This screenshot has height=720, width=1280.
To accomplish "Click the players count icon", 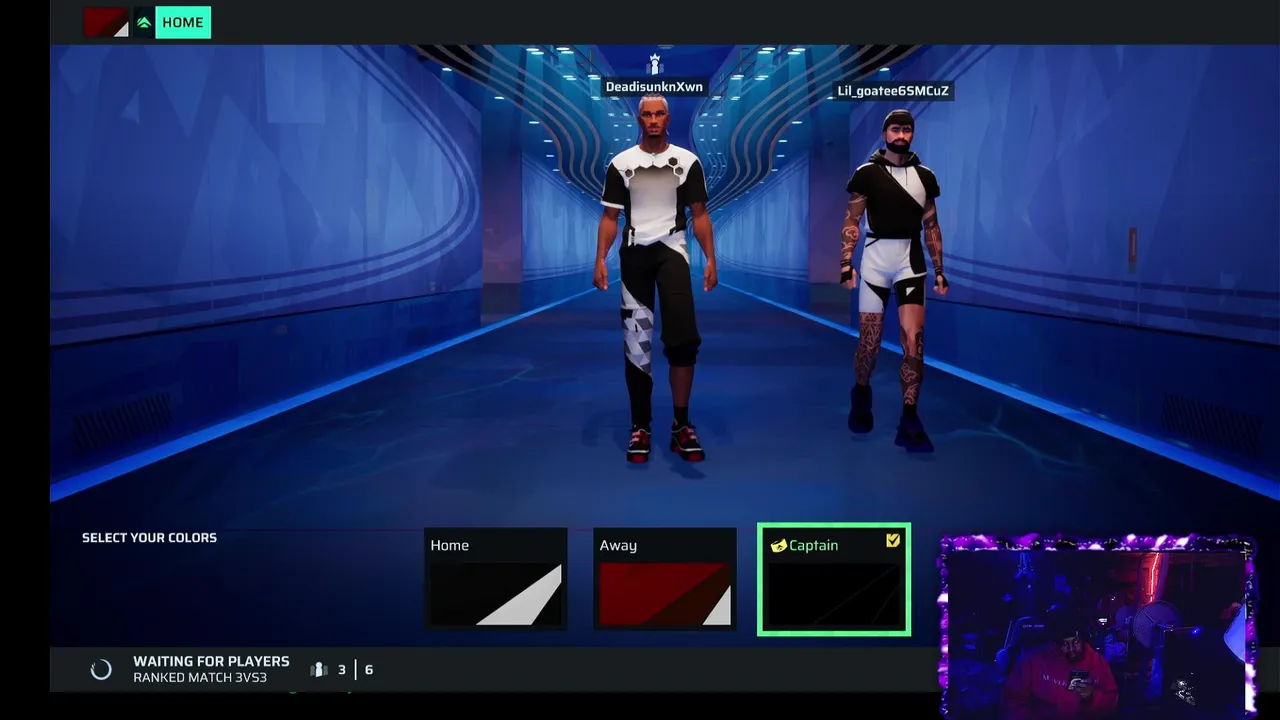I will pos(319,670).
